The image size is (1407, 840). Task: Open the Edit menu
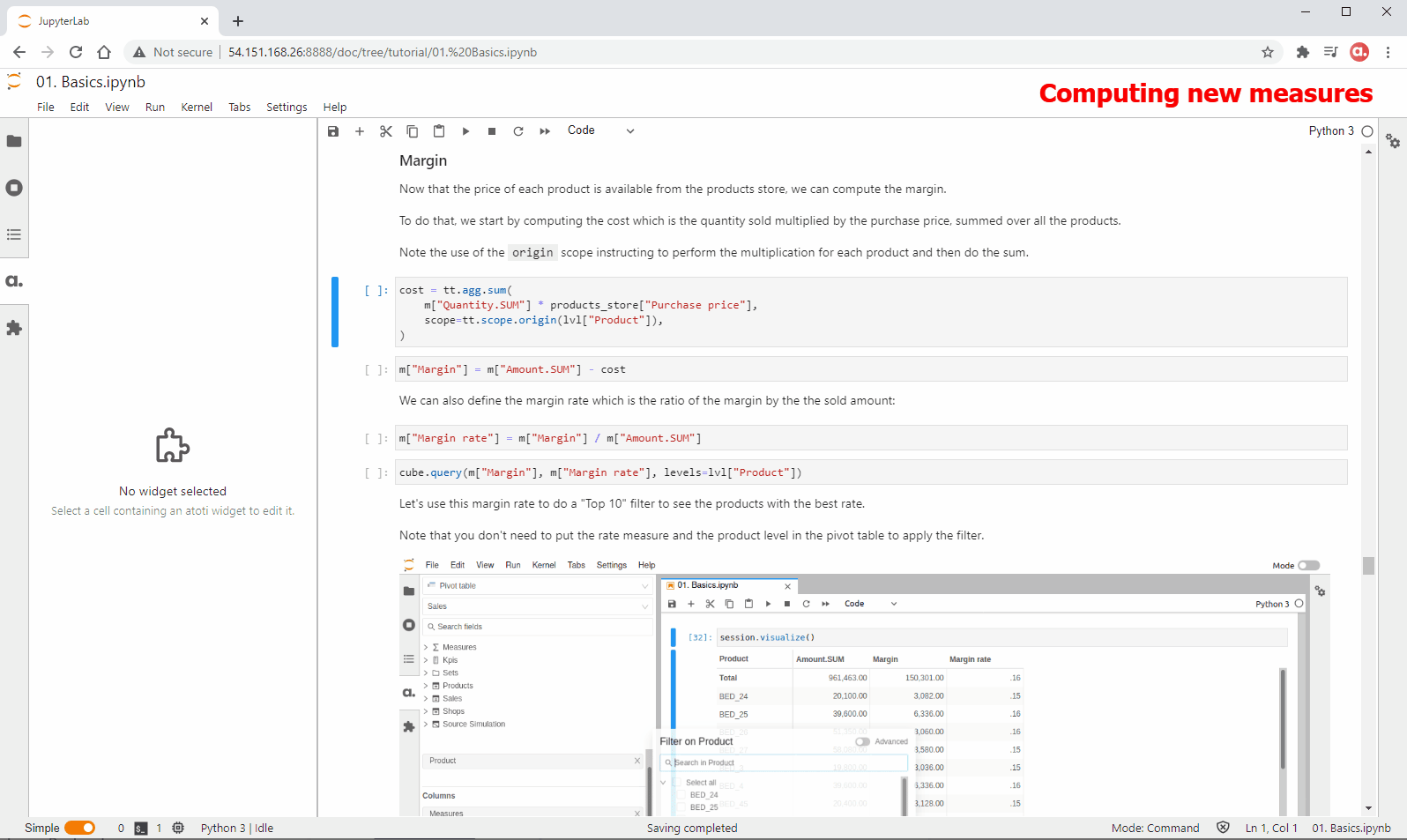pyautogui.click(x=79, y=107)
